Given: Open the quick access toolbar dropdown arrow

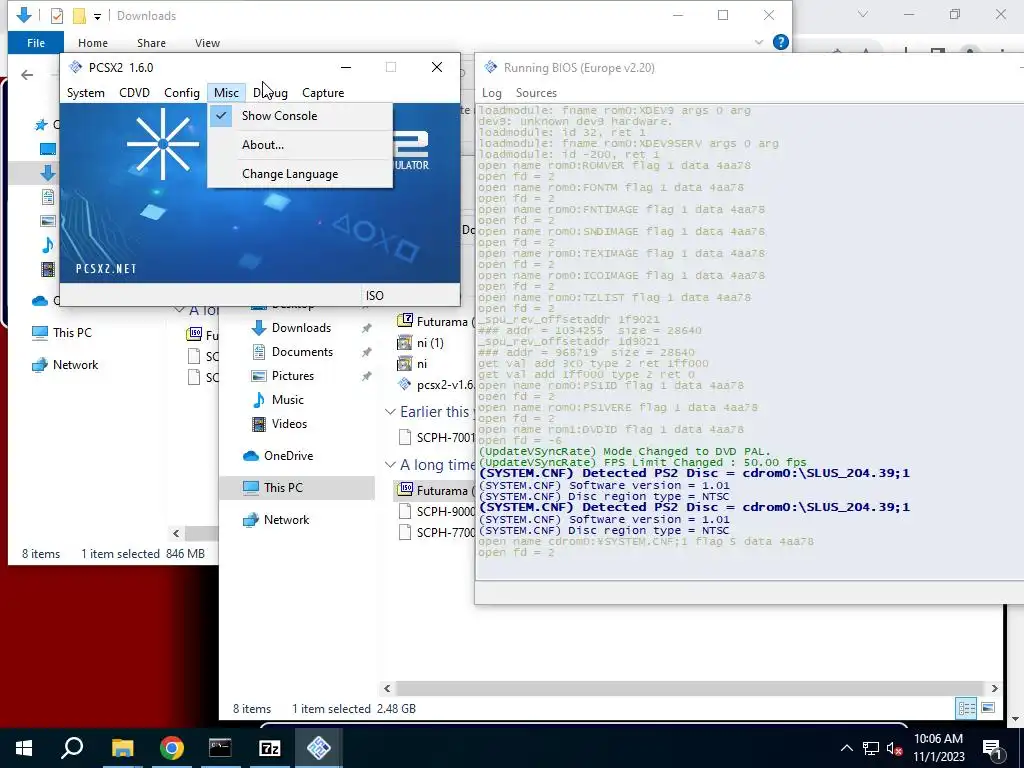Looking at the screenshot, I should (97, 16).
